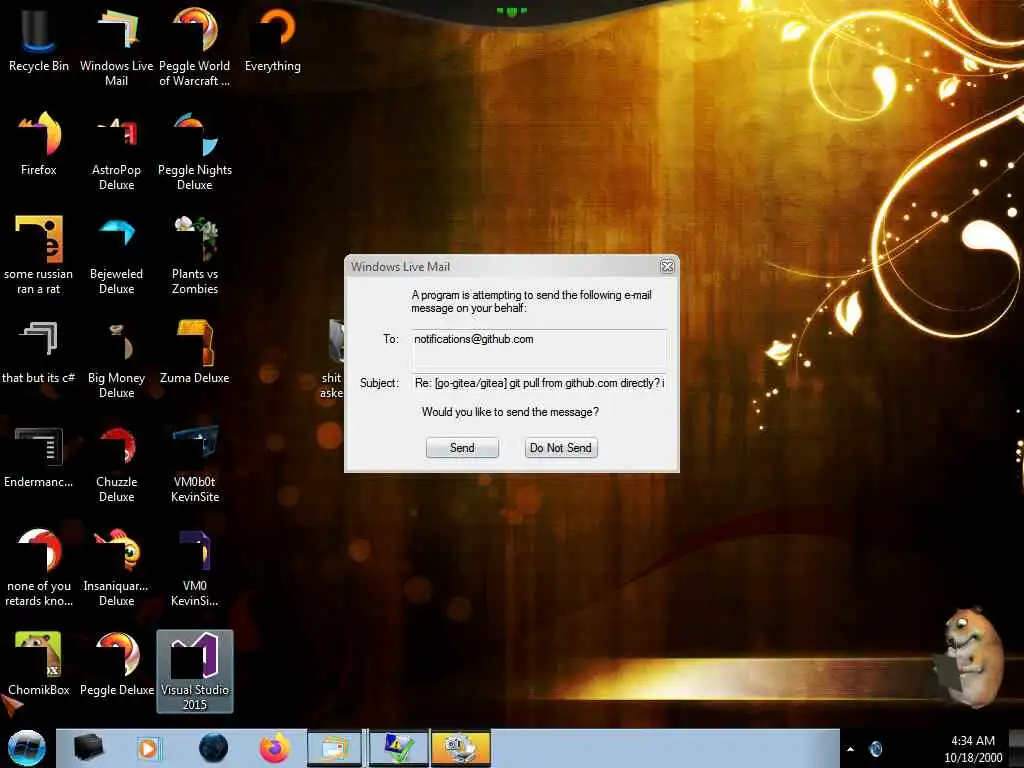Select Visual Studio 2015 desktop icon
This screenshot has height=768, width=1024.
pyautogui.click(x=195, y=671)
